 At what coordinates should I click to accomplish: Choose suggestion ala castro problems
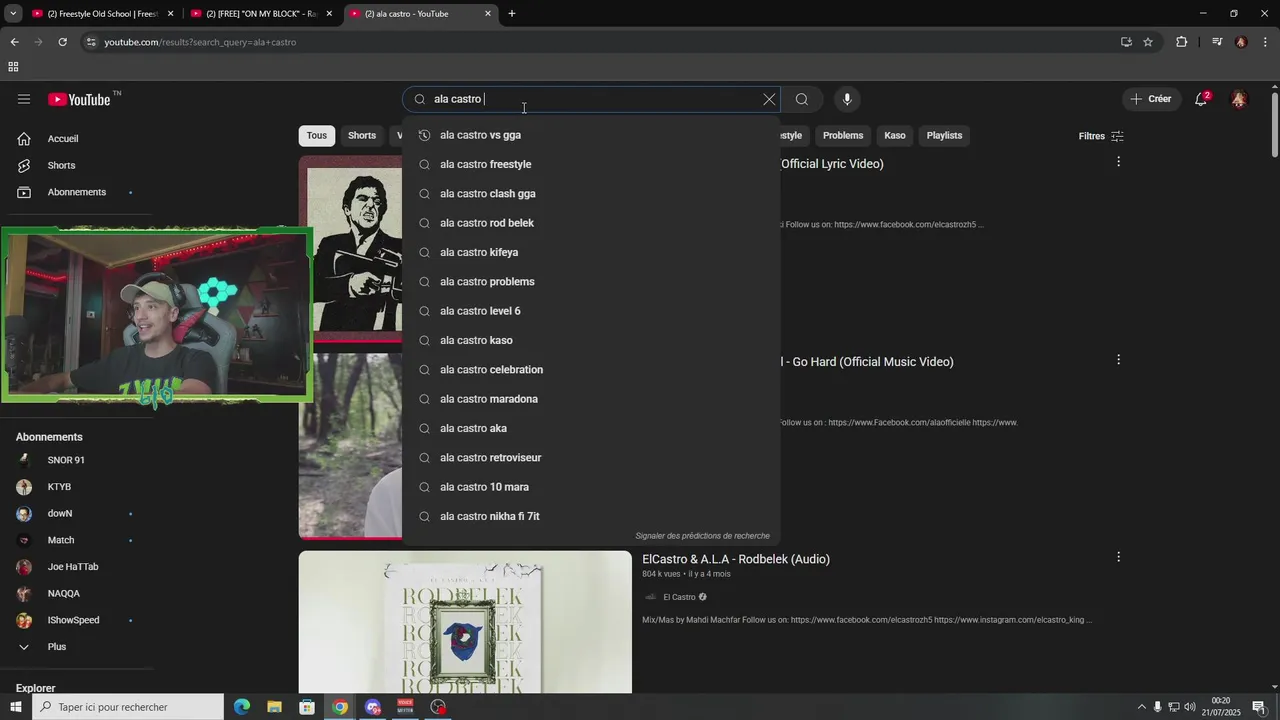click(591, 282)
